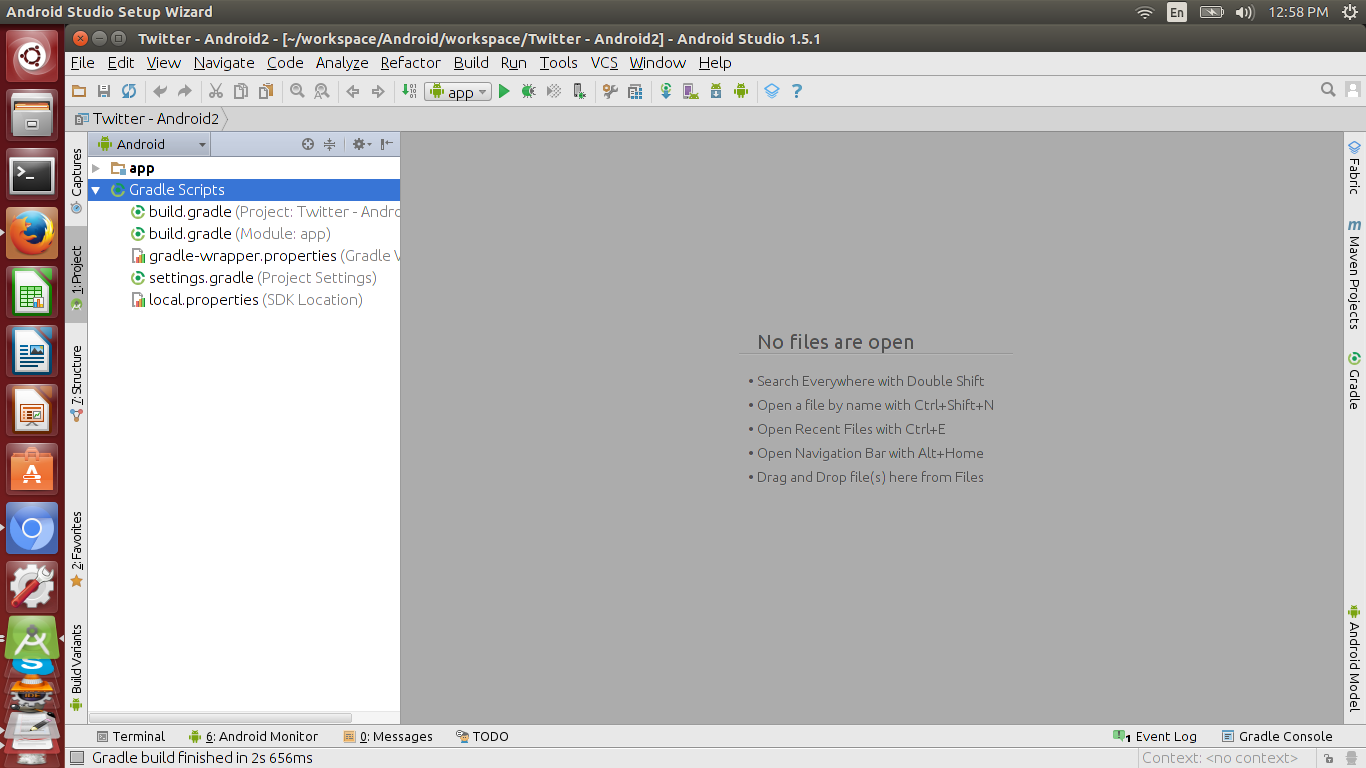Toggle the Gradle tool window on right
The width and height of the screenshot is (1366, 768).
pos(1354,380)
